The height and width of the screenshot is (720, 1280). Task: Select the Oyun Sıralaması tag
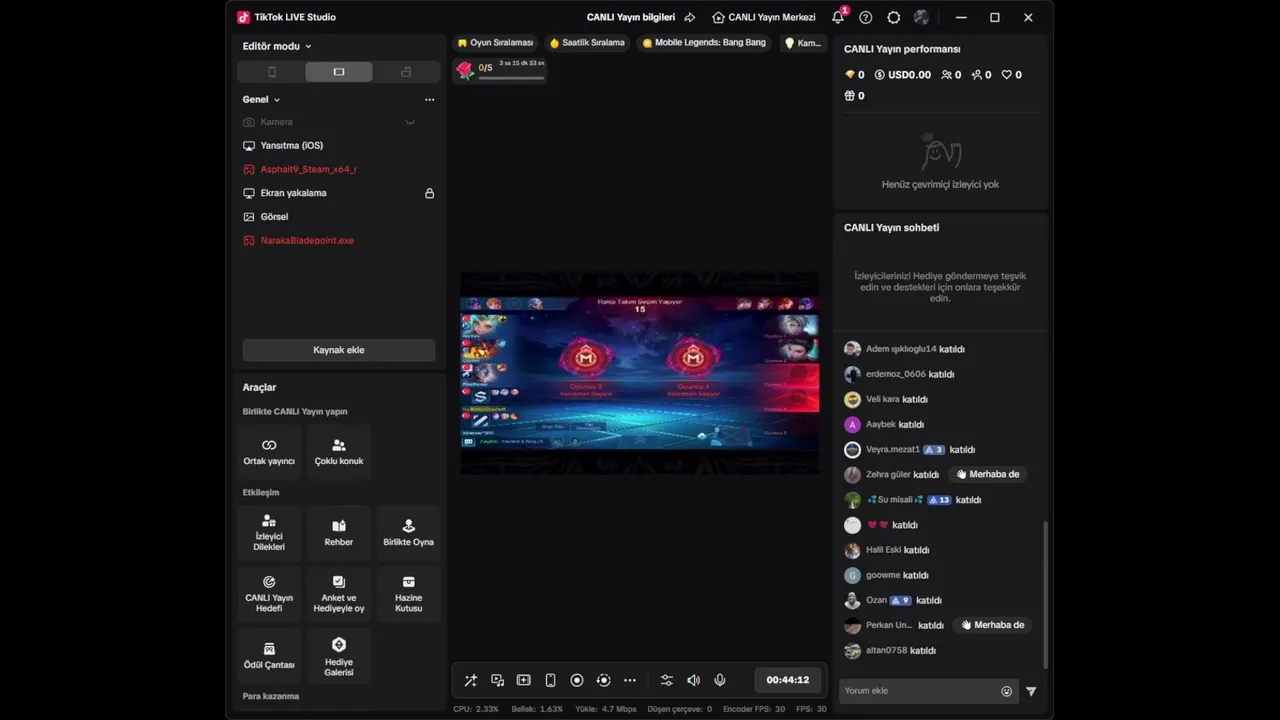pyautogui.click(x=496, y=43)
